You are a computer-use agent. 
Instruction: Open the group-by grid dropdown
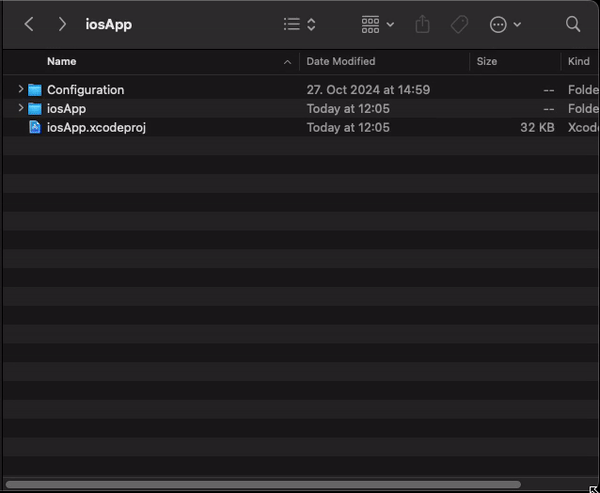coord(377,24)
